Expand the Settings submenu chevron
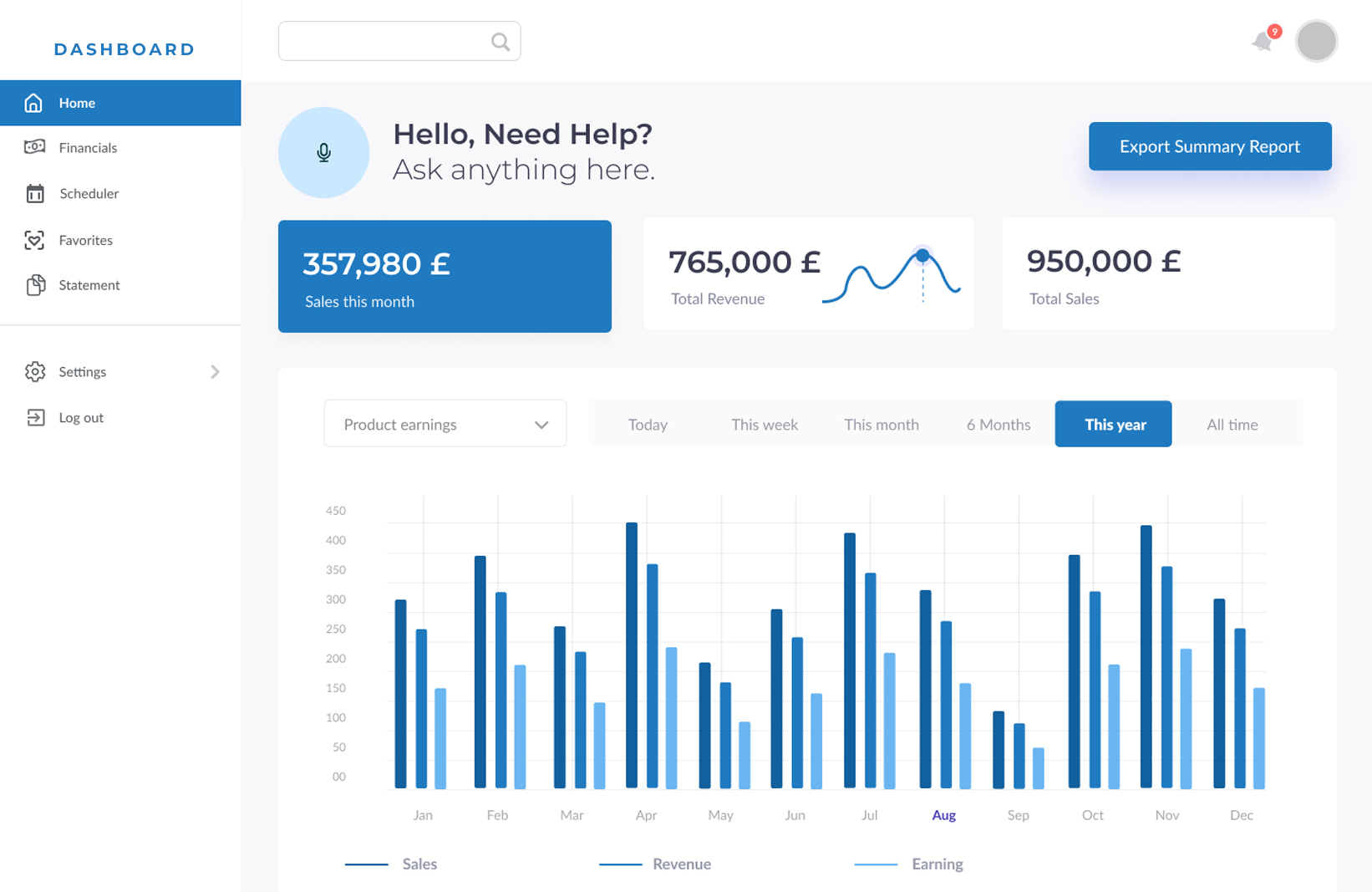The height and width of the screenshot is (892, 1372). (x=215, y=371)
